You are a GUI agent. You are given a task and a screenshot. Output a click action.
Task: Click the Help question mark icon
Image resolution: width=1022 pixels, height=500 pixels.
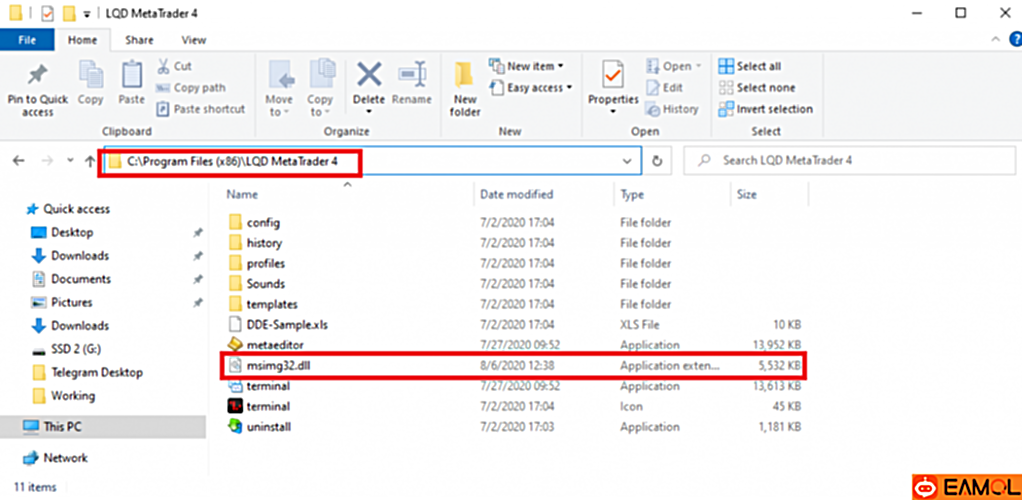tap(1014, 40)
